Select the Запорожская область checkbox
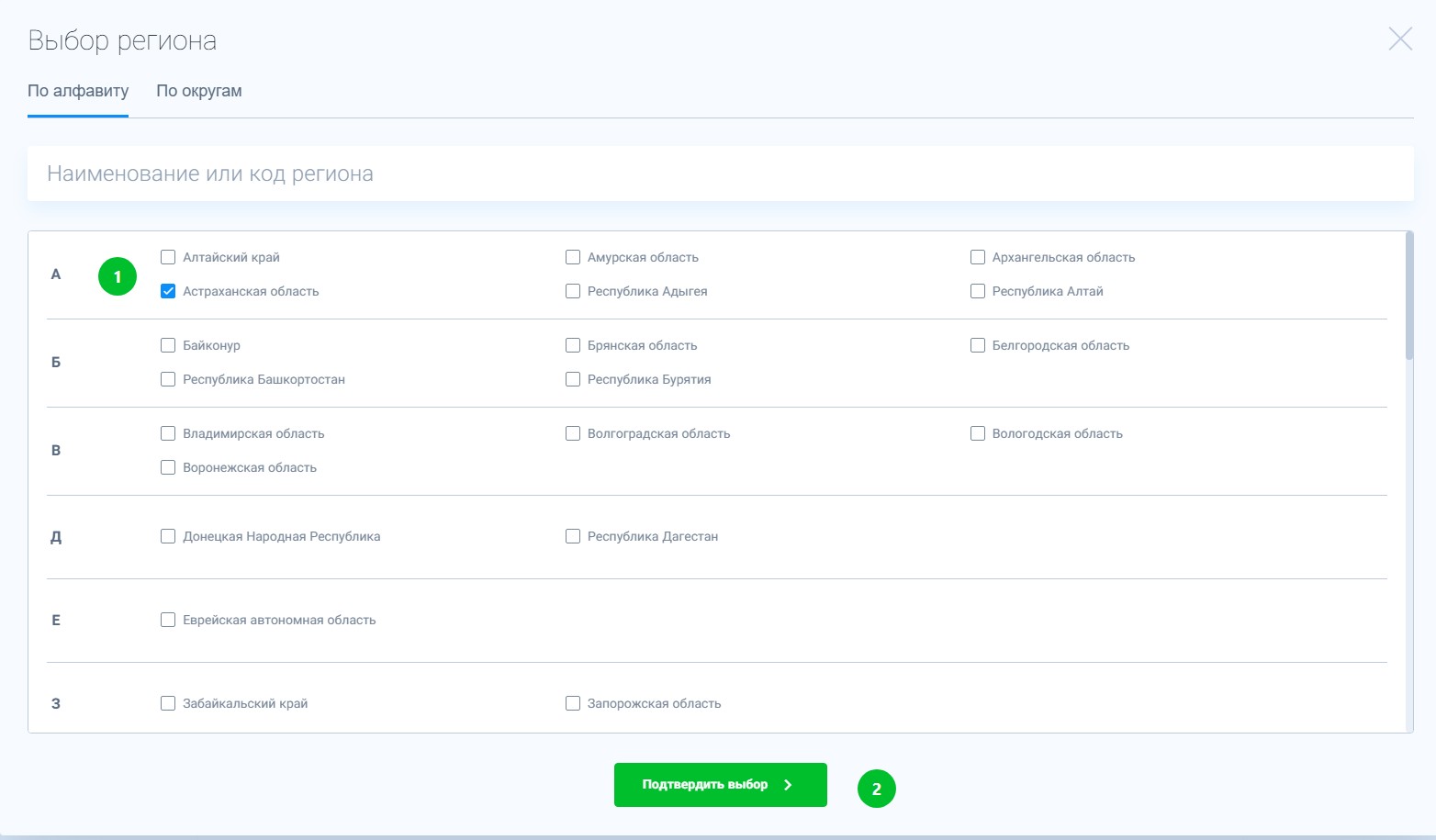Image resolution: width=1436 pixels, height=840 pixels. click(573, 703)
